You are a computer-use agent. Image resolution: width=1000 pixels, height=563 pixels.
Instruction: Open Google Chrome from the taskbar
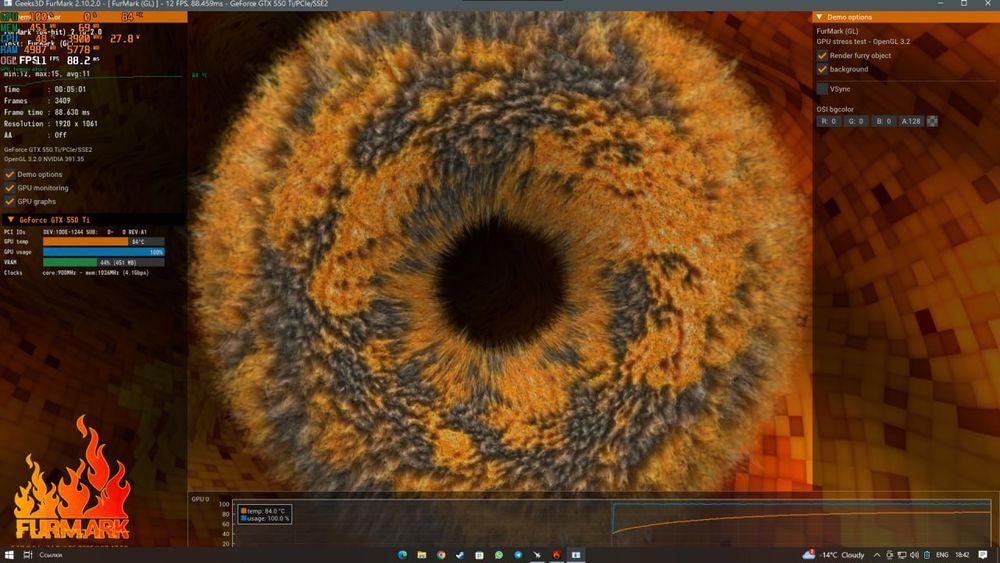[441, 555]
